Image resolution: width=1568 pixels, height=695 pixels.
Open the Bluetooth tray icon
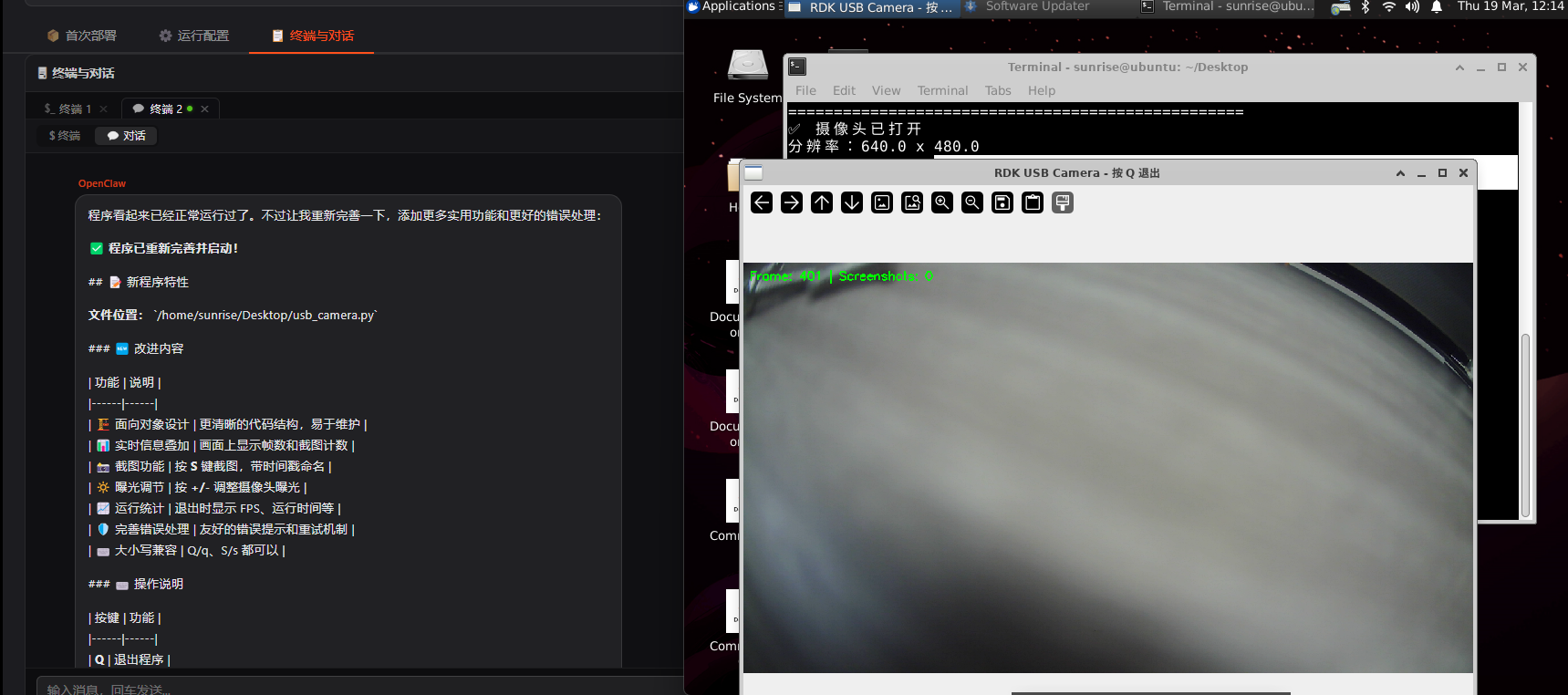[x=1366, y=6]
